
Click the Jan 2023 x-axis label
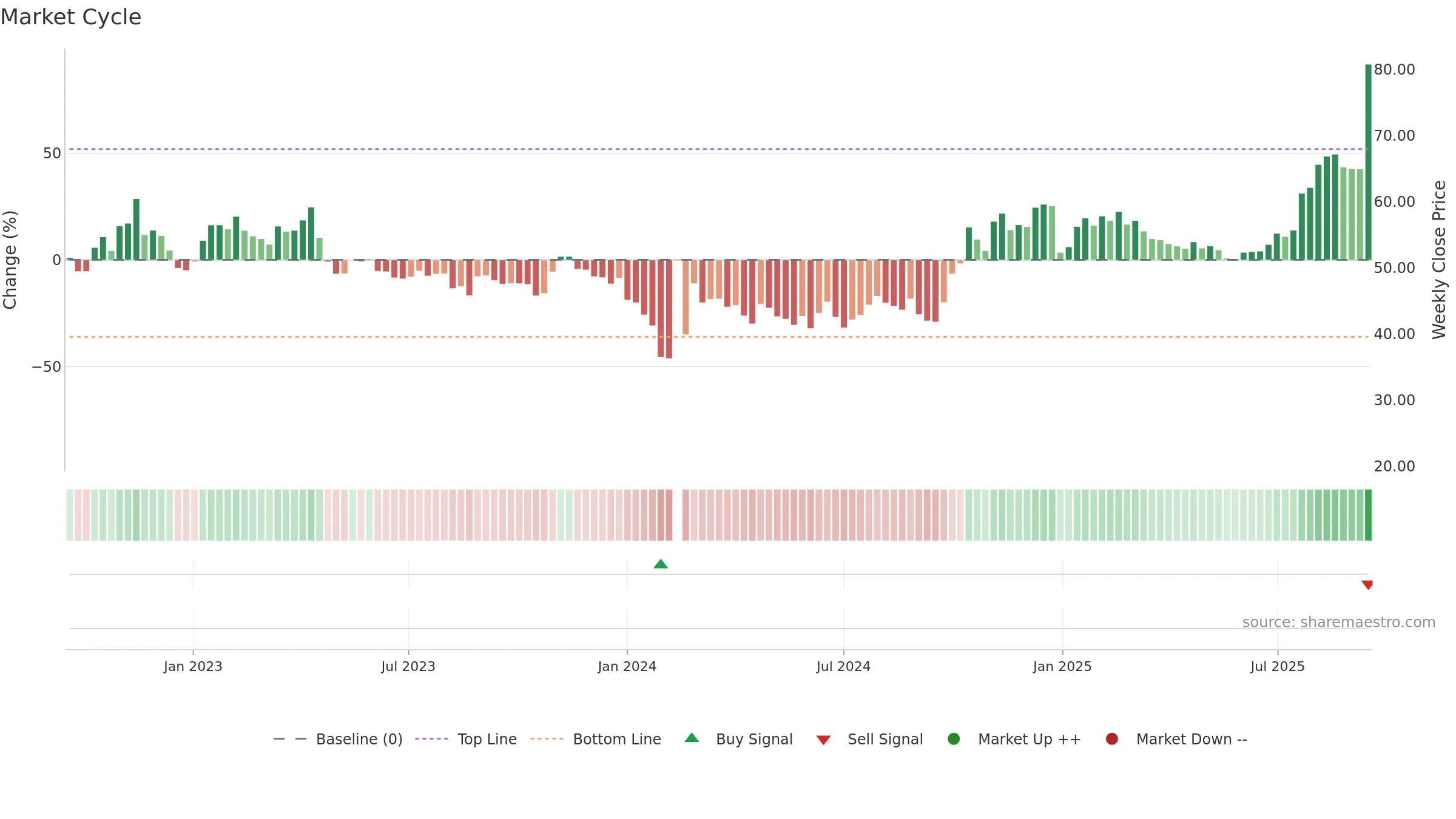coord(193,666)
